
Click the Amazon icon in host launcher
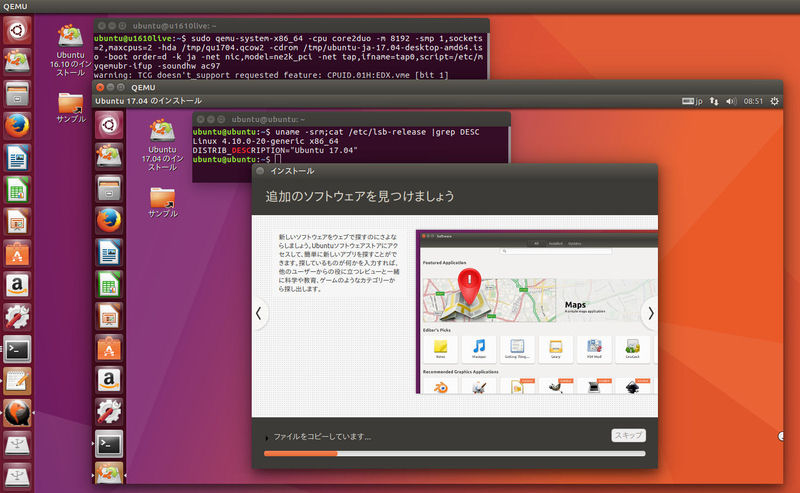(17, 285)
